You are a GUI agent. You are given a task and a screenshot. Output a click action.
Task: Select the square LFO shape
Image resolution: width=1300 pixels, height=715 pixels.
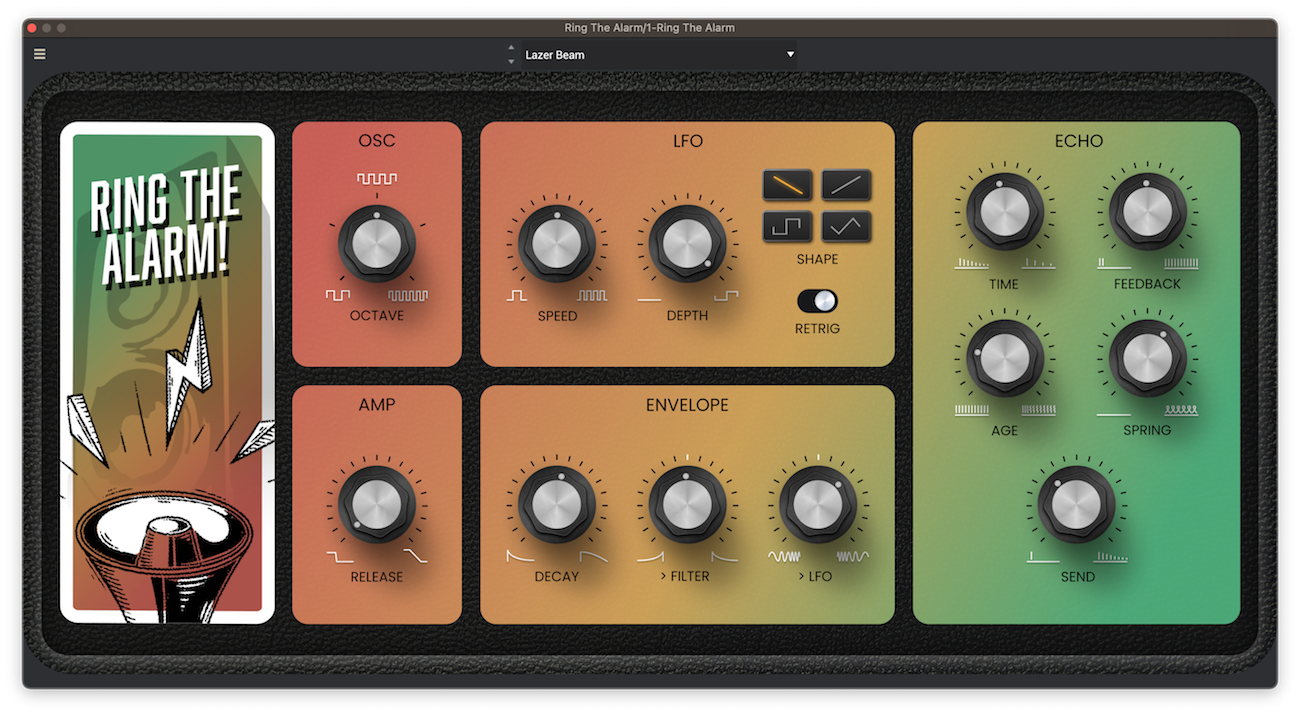coord(787,226)
